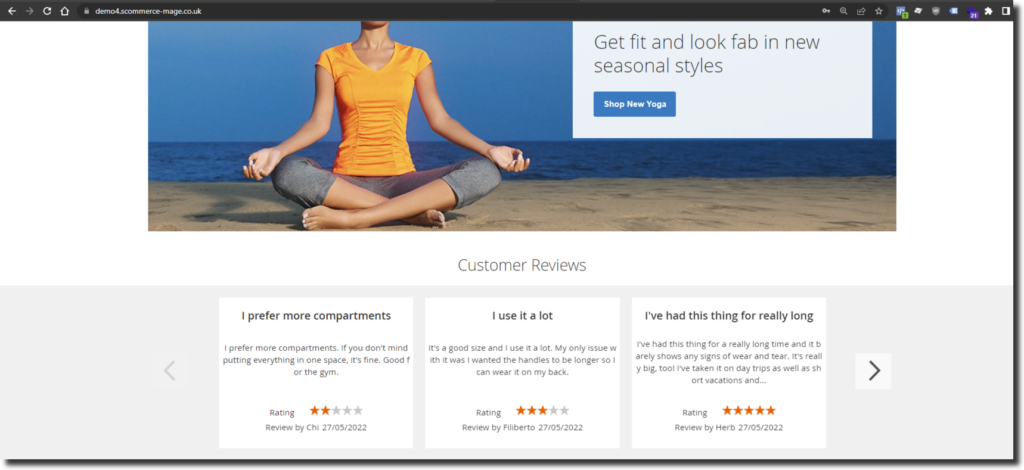Image resolution: width=1024 pixels, height=470 pixels.
Task: Click the saved passwords key icon
Action: pos(826,11)
